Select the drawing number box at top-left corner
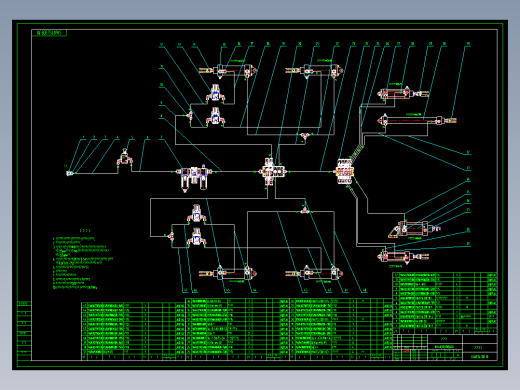 coord(49,33)
